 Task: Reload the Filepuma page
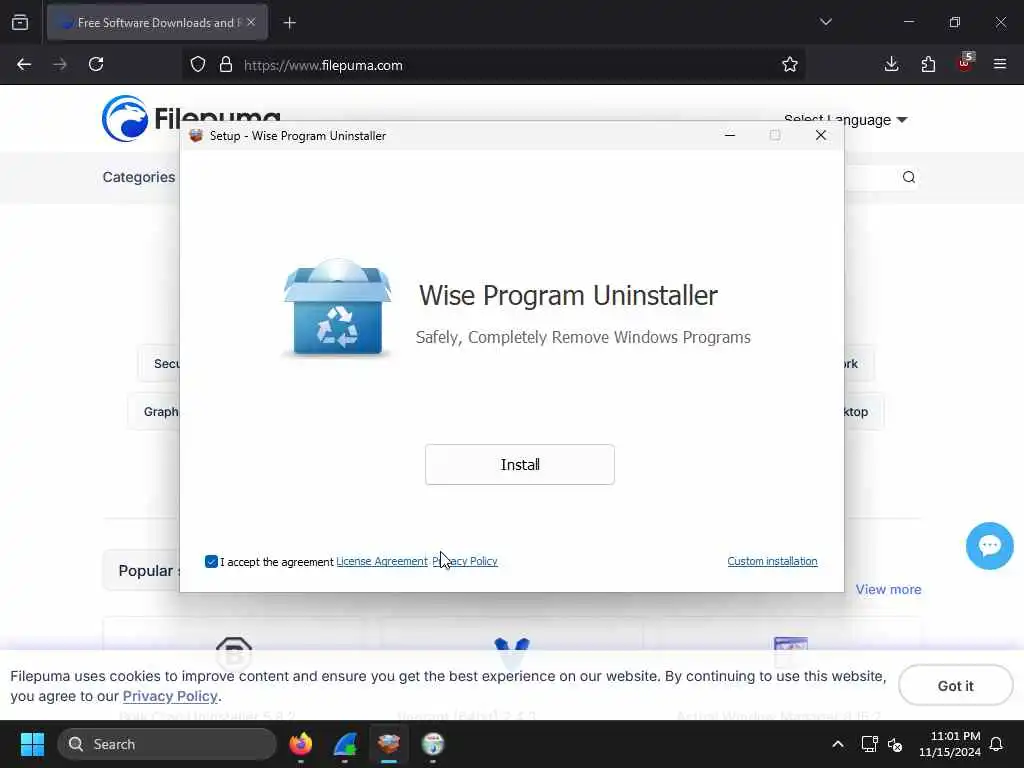click(96, 65)
